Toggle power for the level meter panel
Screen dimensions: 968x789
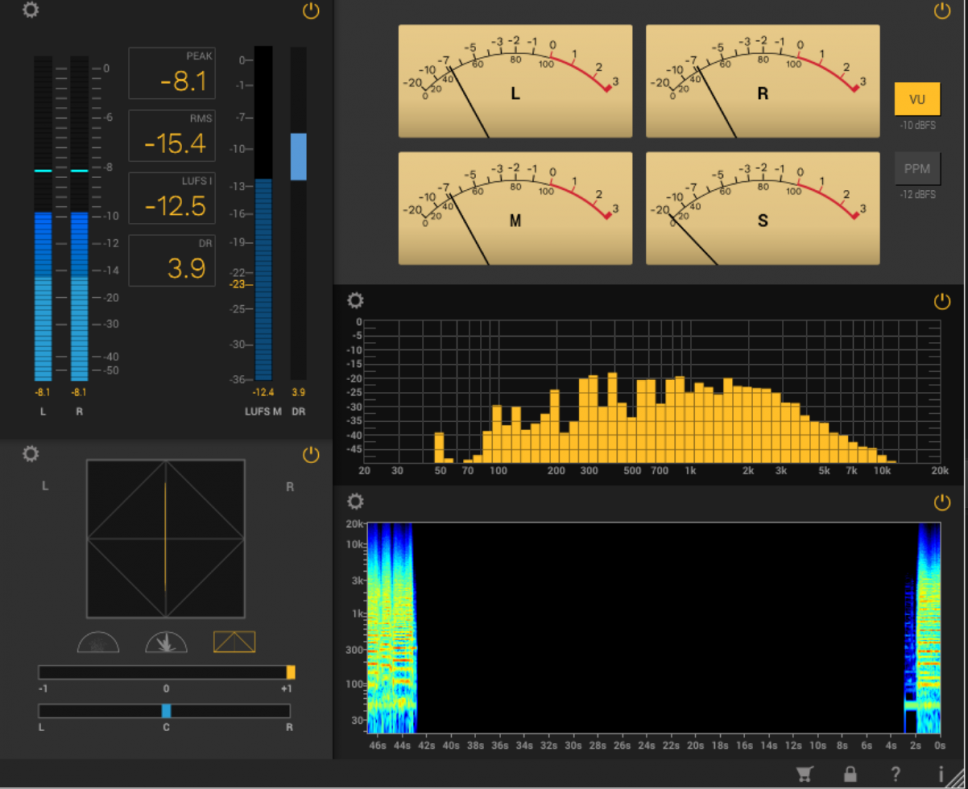click(x=311, y=11)
